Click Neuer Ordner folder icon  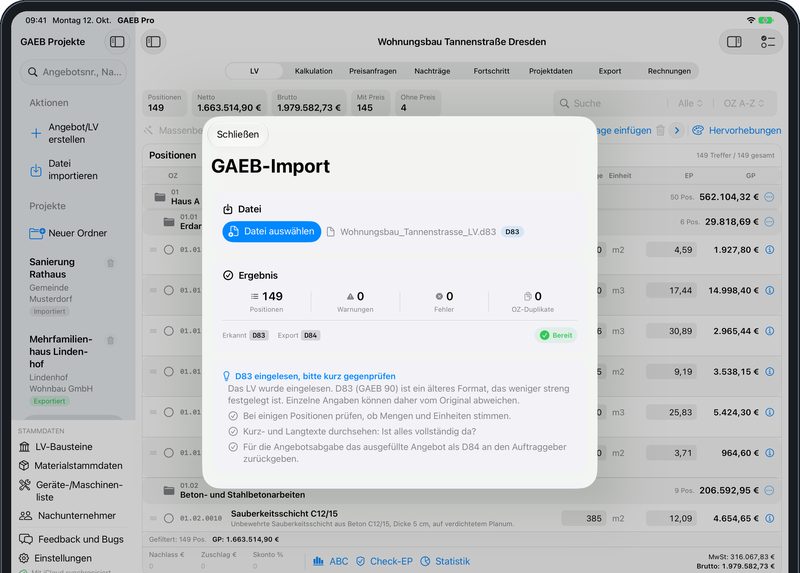(37, 233)
